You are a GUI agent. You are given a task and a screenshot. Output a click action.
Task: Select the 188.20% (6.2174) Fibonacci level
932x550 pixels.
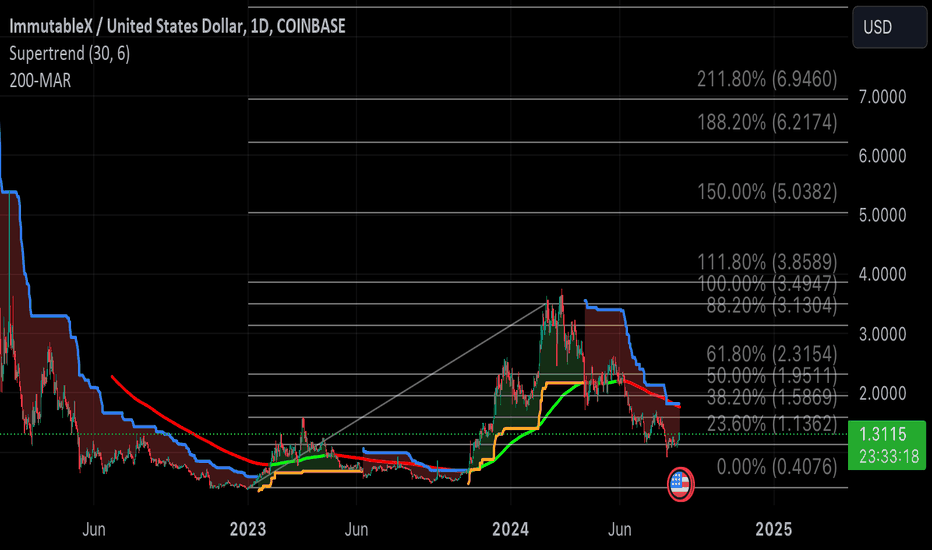coord(767,122)
